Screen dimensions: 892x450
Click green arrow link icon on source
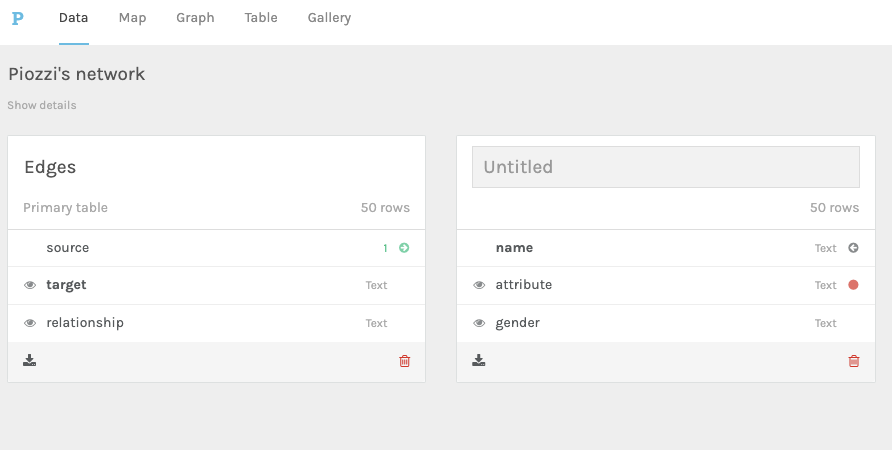(x=404, y=247)
